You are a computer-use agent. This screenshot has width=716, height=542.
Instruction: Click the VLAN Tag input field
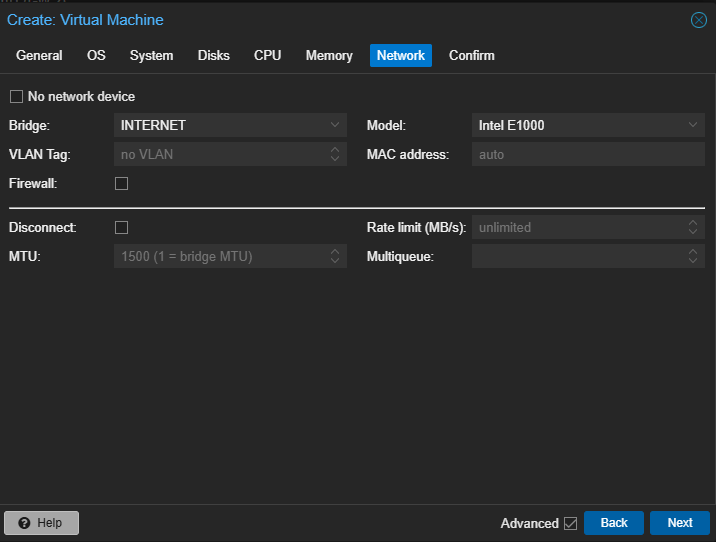click(x=219, y=154)
